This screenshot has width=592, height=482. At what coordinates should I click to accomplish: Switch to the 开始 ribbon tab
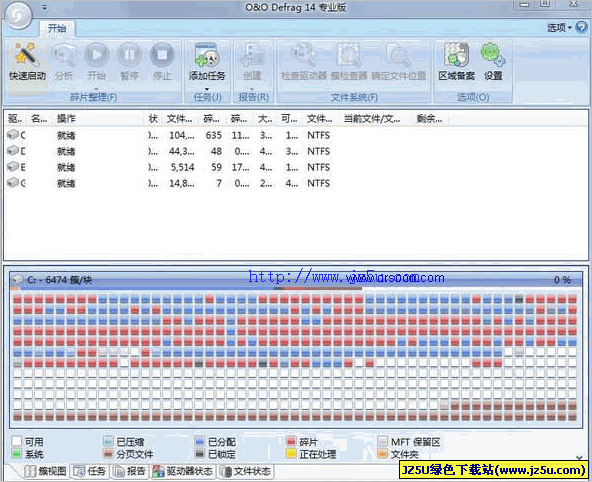tap(57, 28)
